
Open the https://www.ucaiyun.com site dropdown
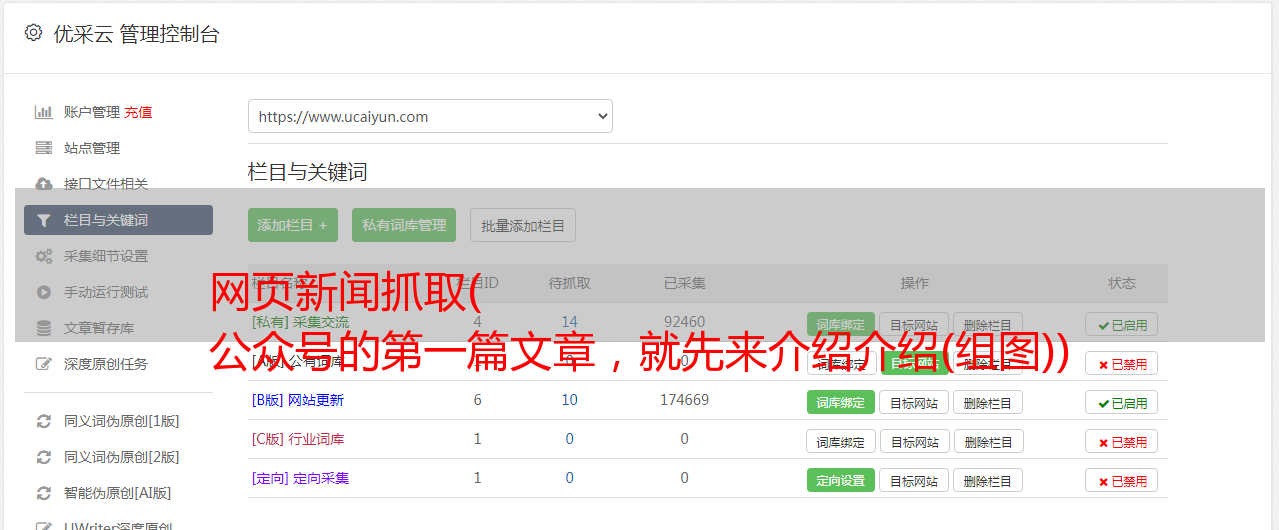430,116
